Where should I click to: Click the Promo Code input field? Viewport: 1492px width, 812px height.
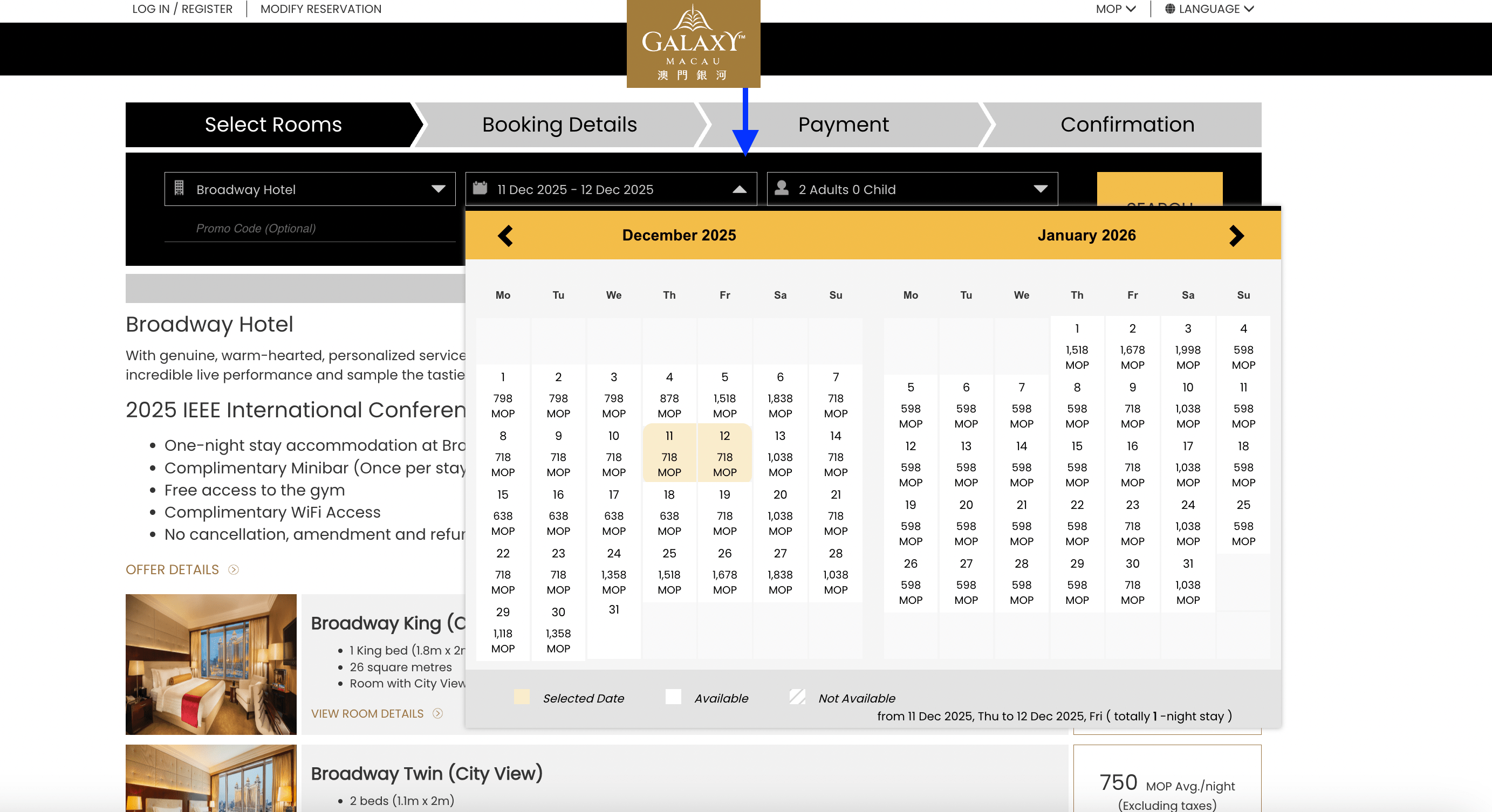(x=310, y=228)
